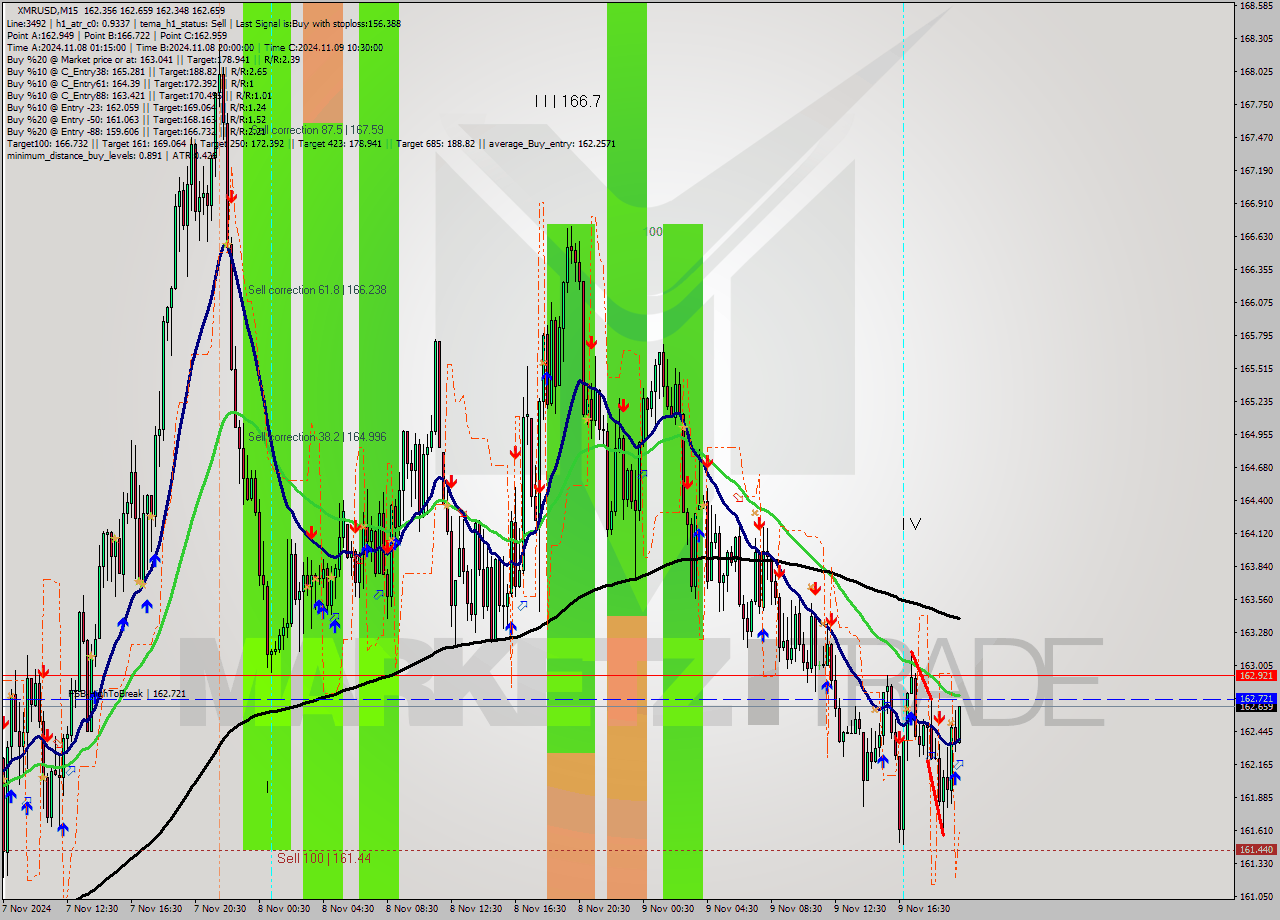Click the '8 Nov 00:30' time axis label
Viewport: 1280px width, 920px height.
click(284, 910)
